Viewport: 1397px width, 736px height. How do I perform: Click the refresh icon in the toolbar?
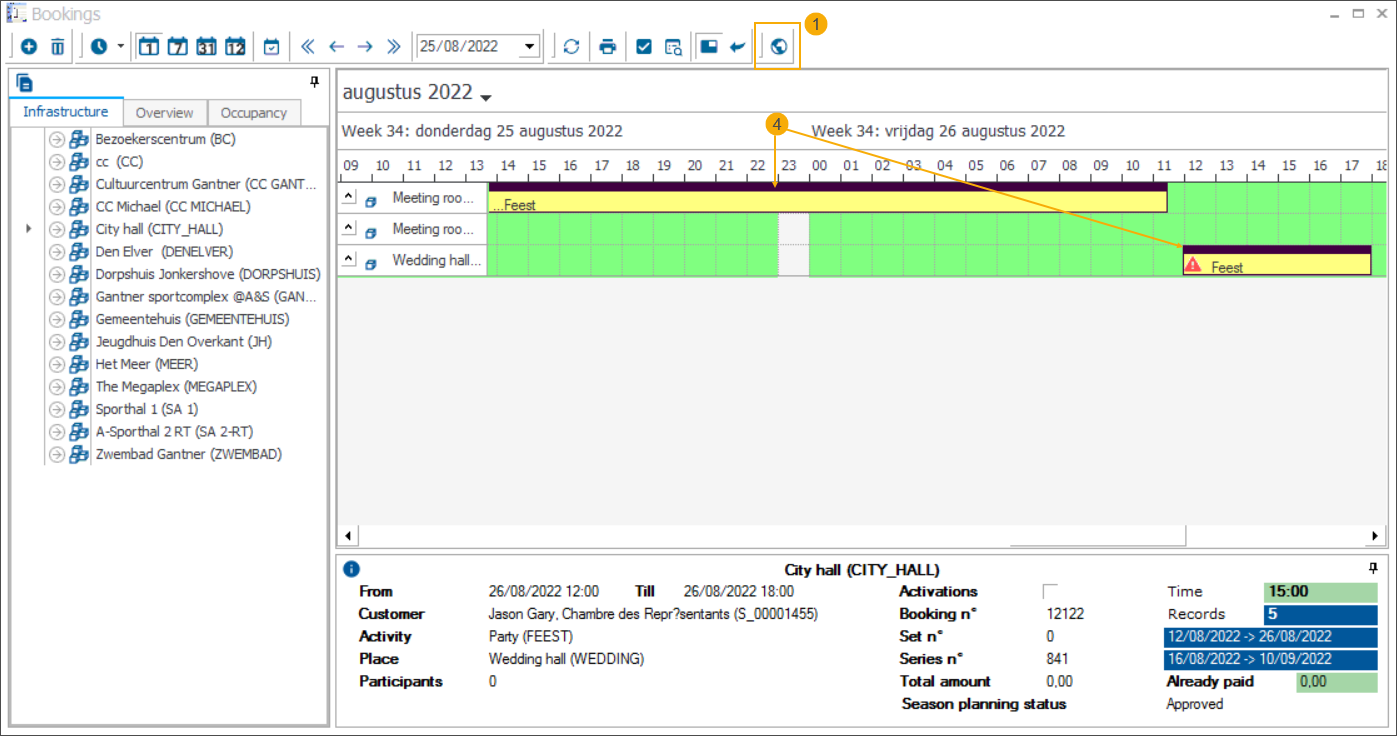click(x=571, y=47)
